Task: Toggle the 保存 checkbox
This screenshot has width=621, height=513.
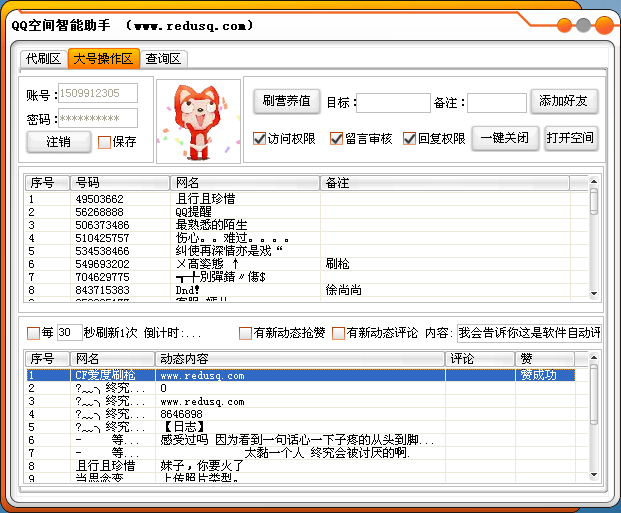Action: (104, 142)
